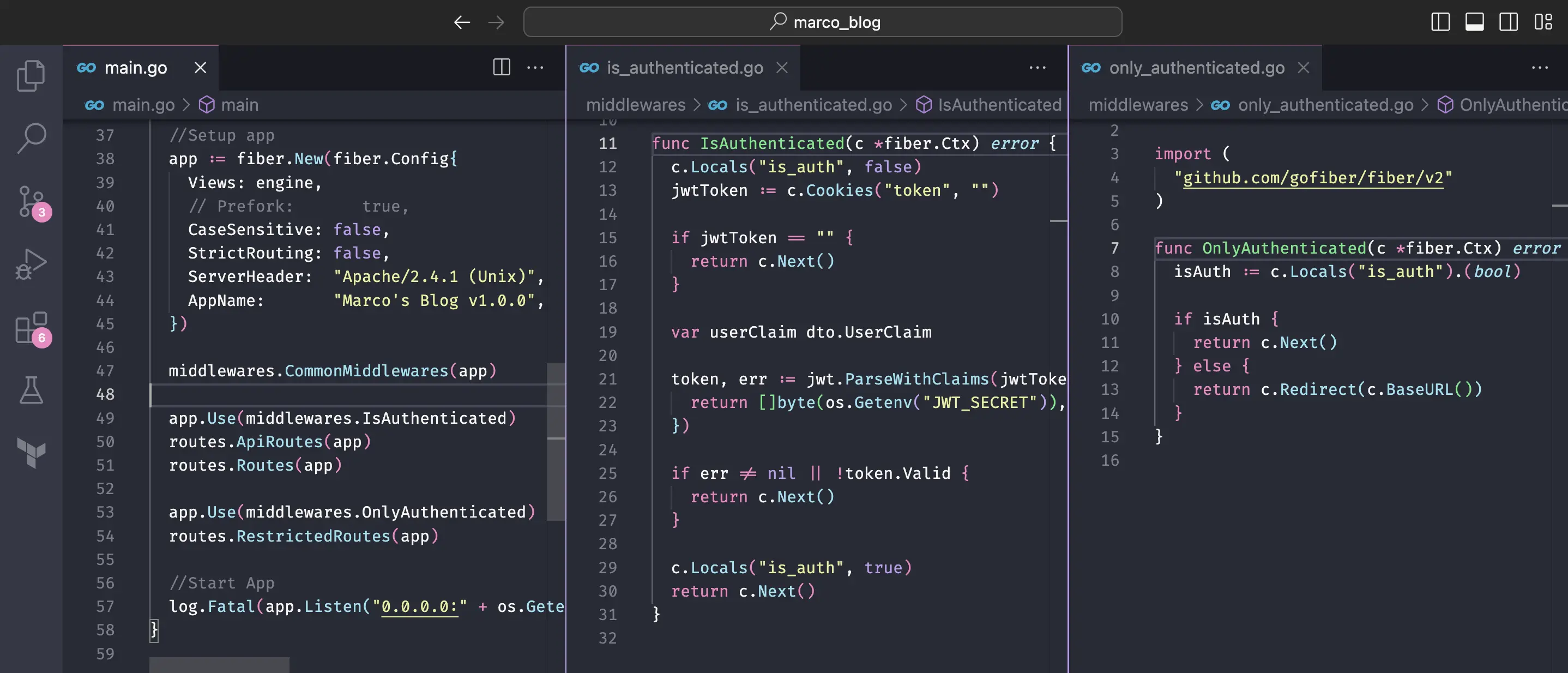Open the customize layout menu
The height and width of the screenshot is (673, 1568).
pos(1543,22)
